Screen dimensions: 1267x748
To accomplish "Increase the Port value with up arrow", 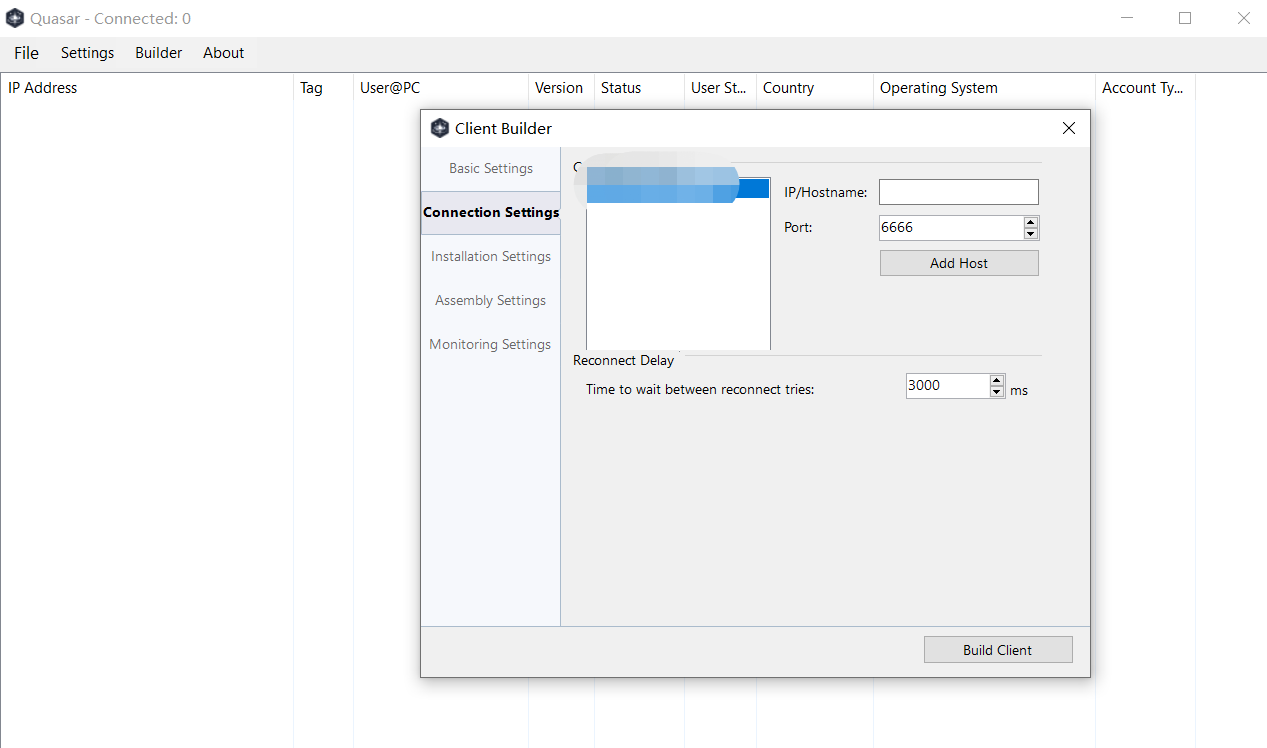I will 1031,222.
